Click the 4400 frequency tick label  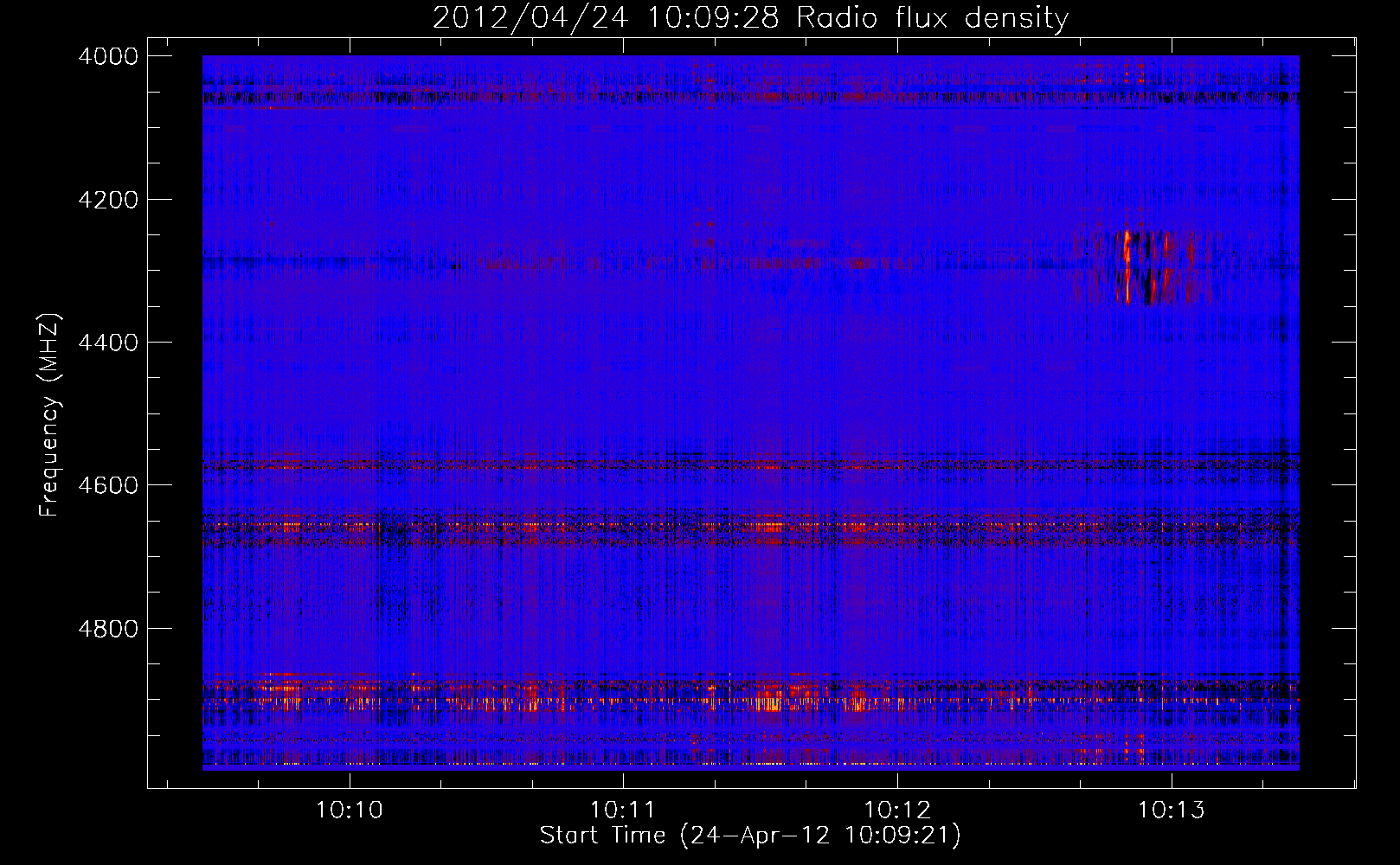tap(108, 343)
